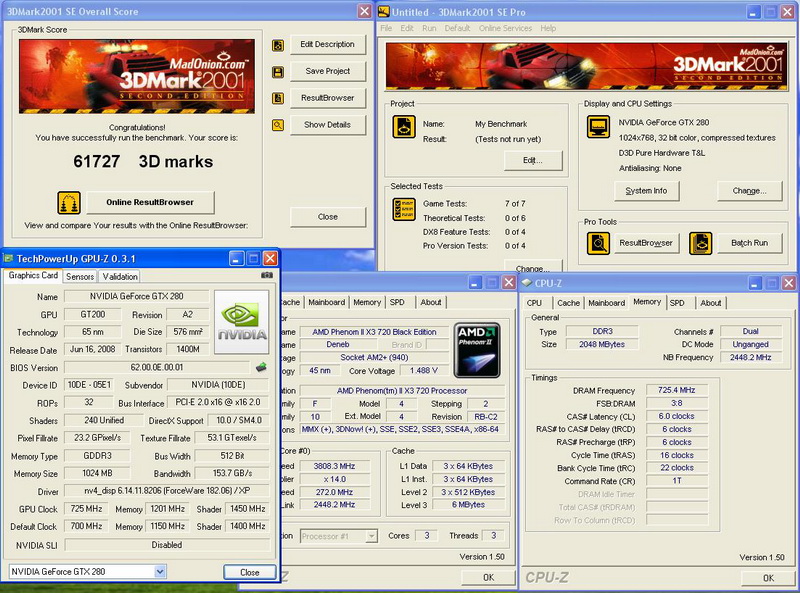Click the 3DMark2001 banner in the score window

point(137,76)
